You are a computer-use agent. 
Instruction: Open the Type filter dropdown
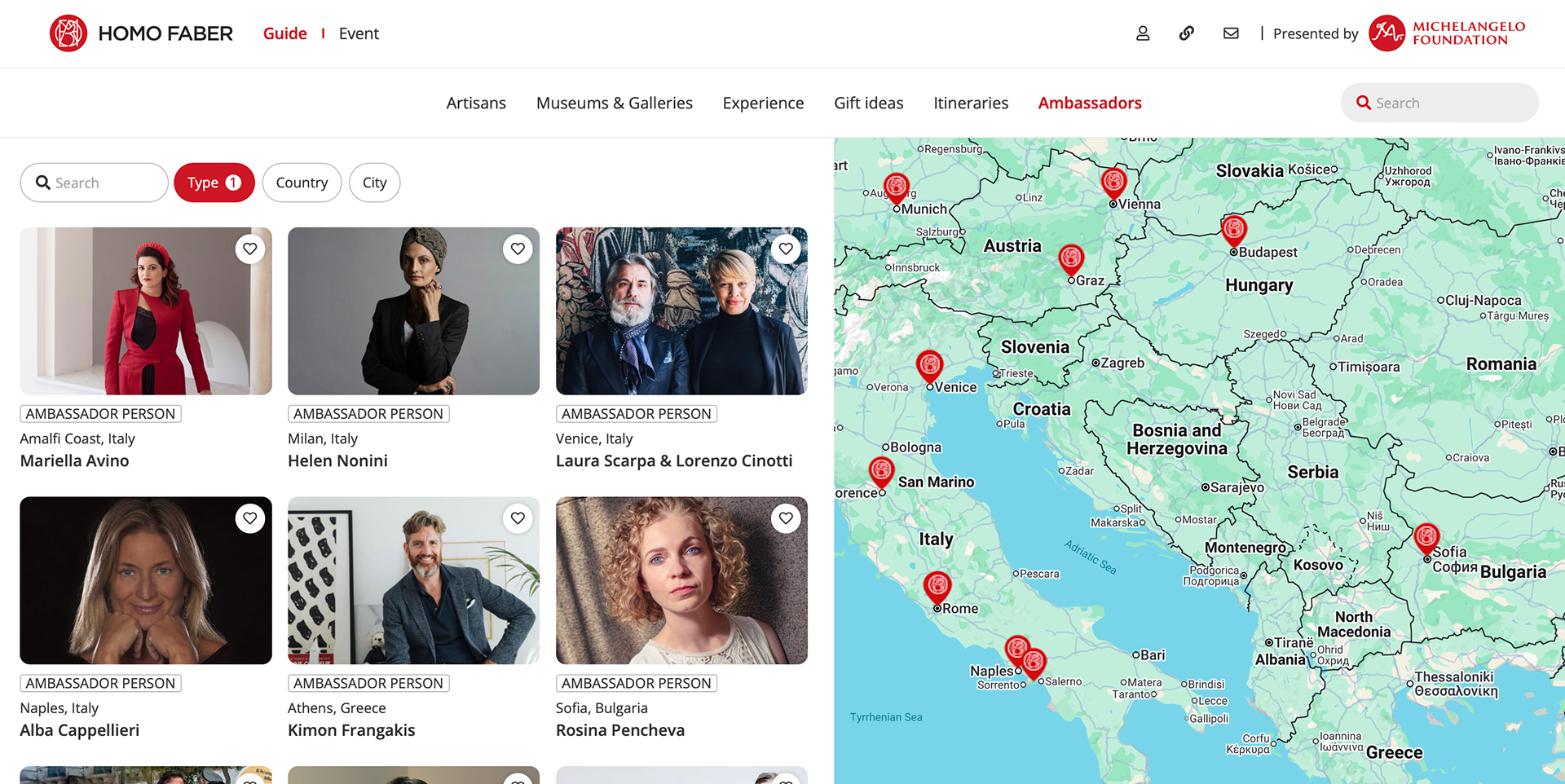click(214, 183)
